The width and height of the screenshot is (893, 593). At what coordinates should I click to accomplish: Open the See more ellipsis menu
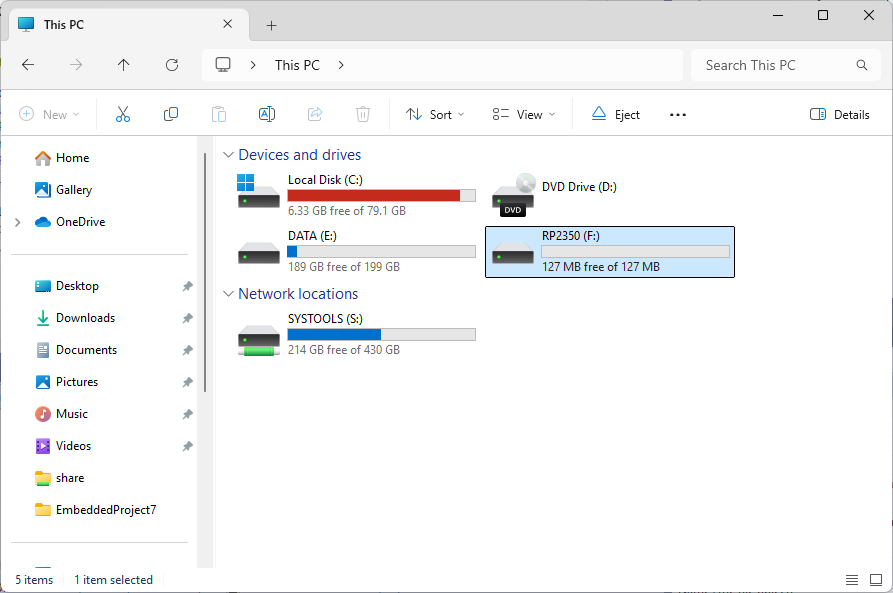(678, 114)
